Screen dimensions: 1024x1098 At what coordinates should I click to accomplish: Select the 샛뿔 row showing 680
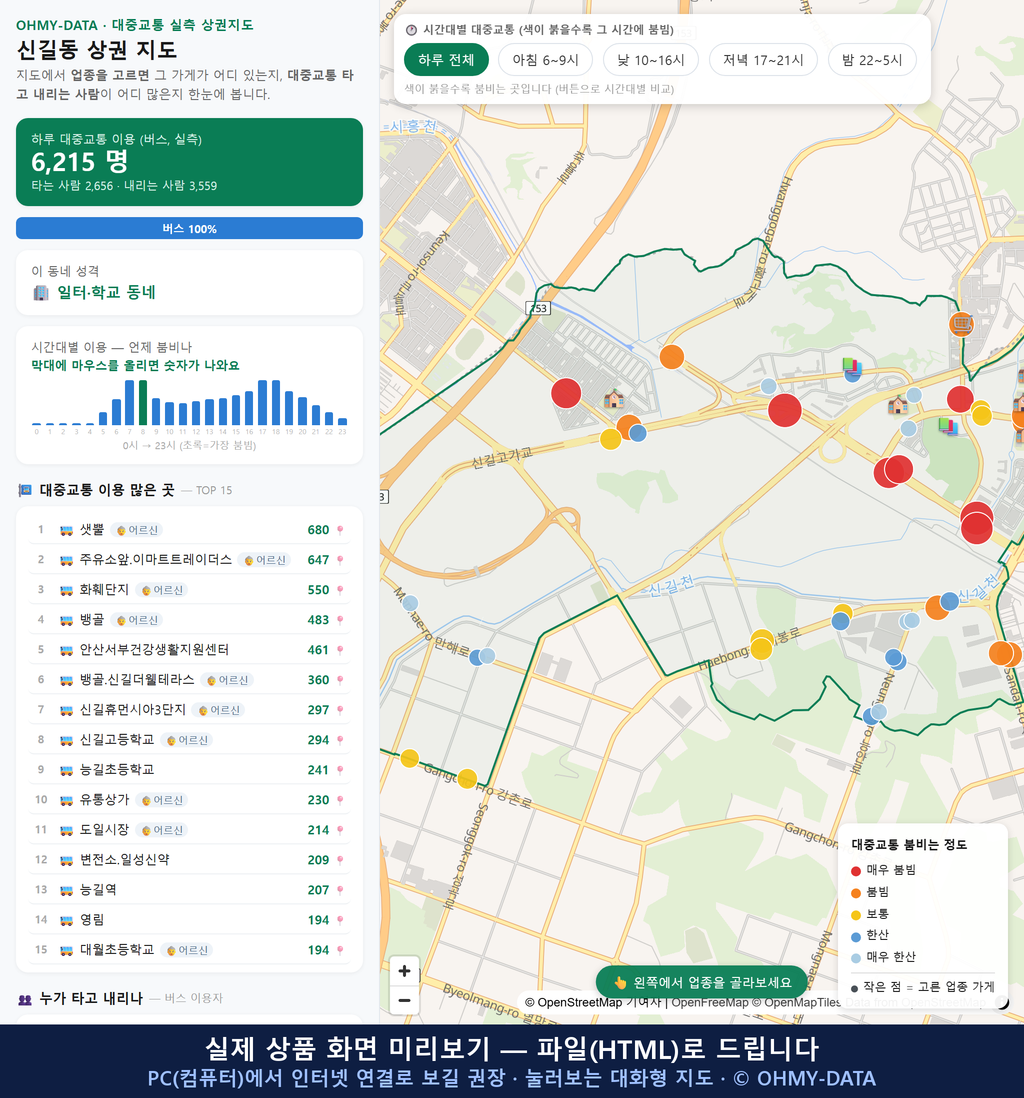[189, 530]
